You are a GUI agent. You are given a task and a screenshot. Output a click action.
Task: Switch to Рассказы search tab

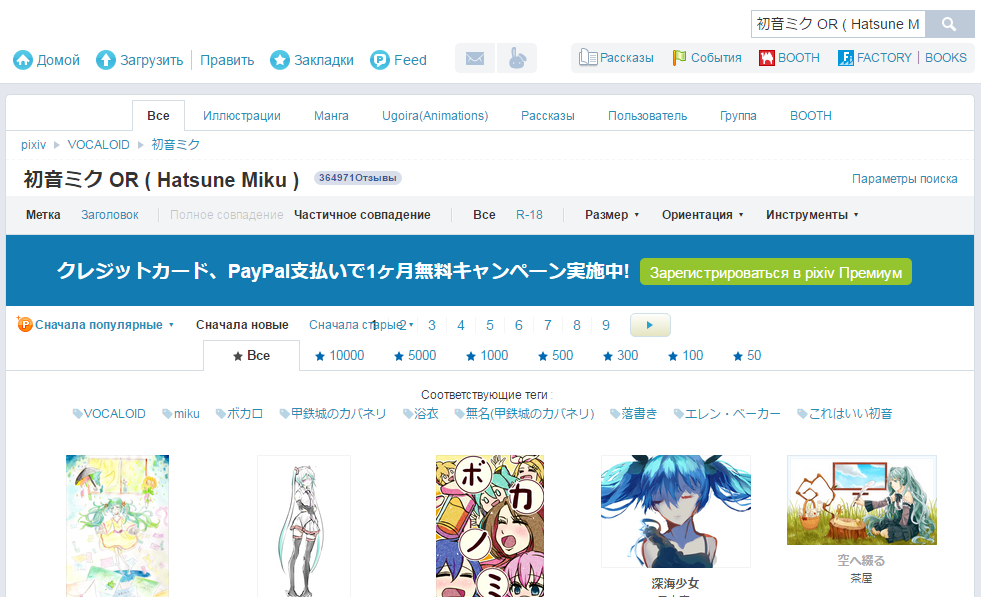547,116
